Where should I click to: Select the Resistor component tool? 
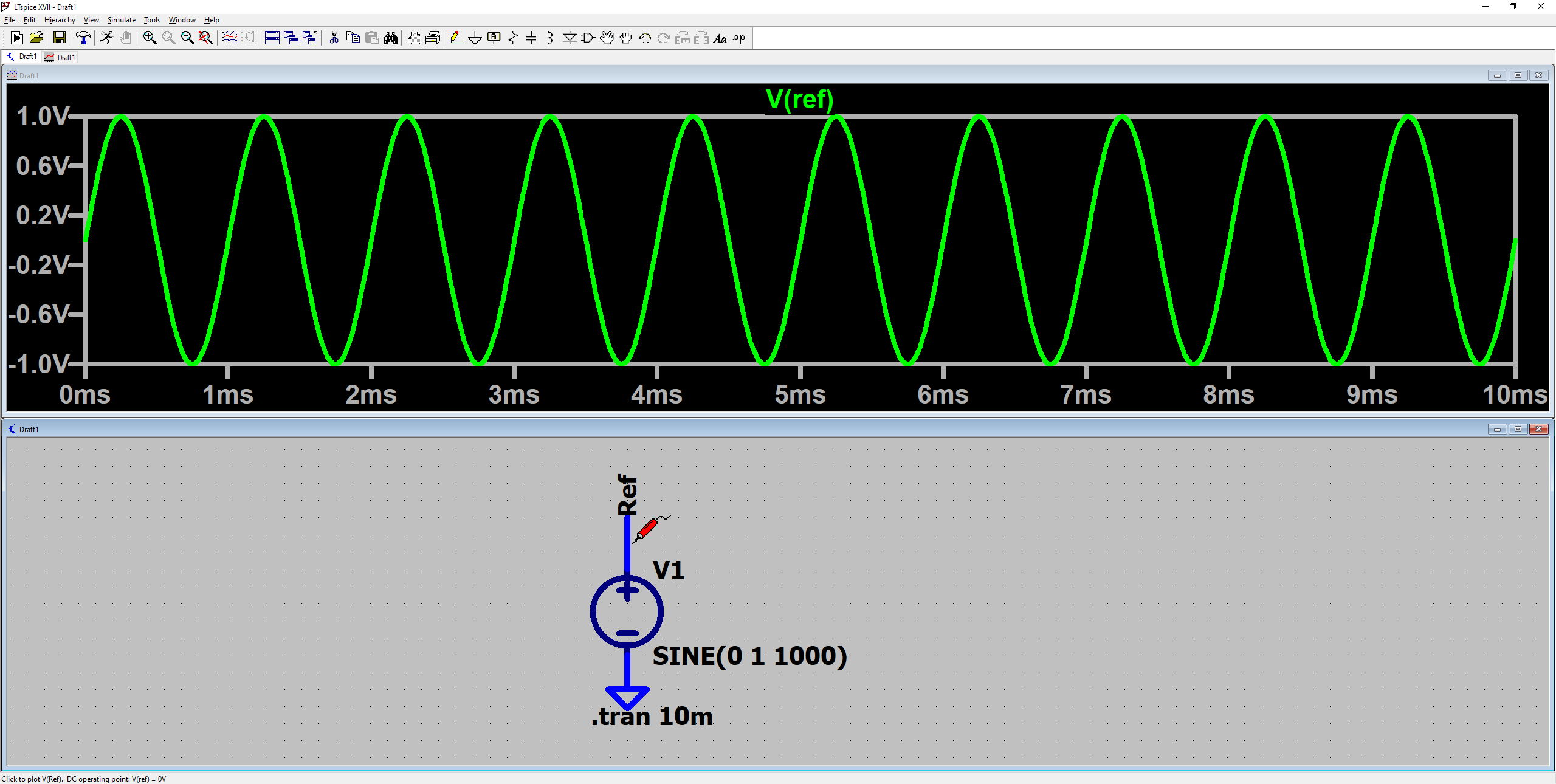(512, 38)
